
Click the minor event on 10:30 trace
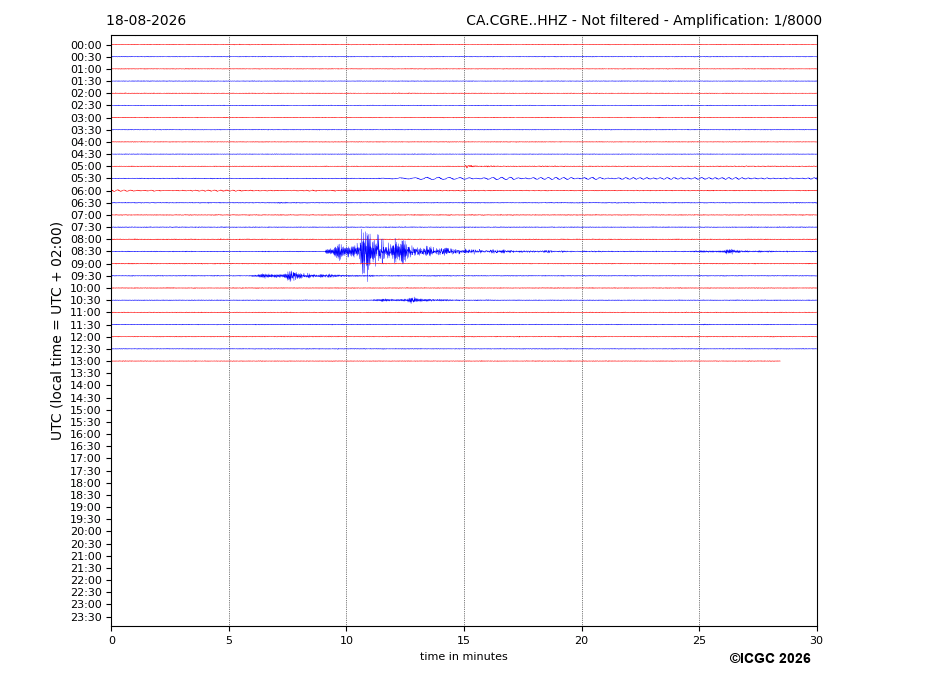pos(412,300)
